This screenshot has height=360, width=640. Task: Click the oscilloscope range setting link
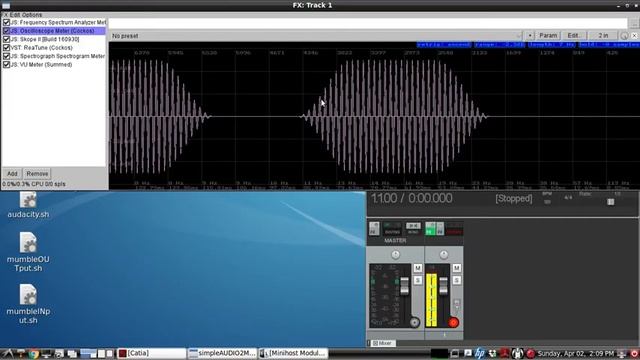click(x=500, y=44)
